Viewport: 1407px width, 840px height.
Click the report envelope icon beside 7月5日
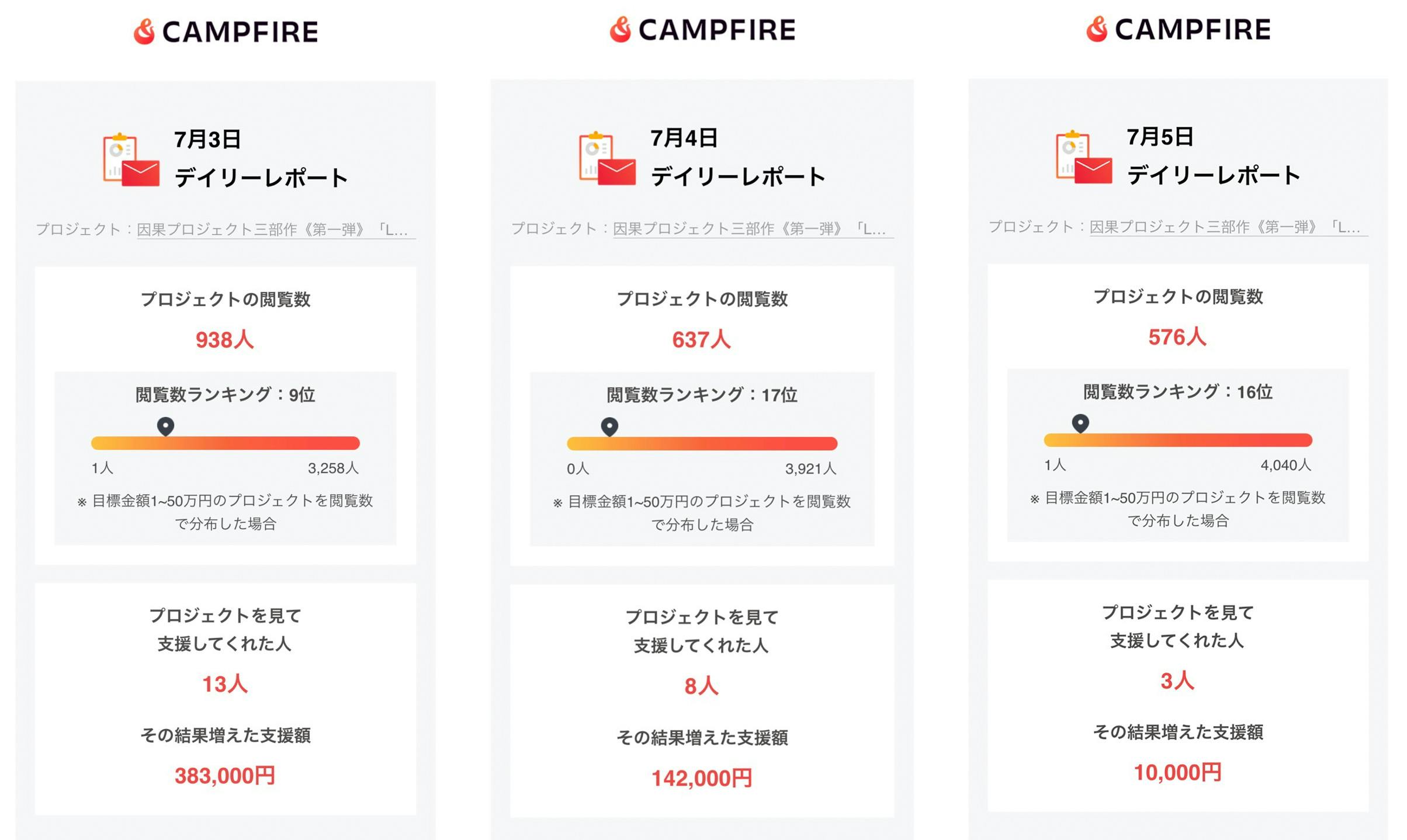[x=1084, y=158]
